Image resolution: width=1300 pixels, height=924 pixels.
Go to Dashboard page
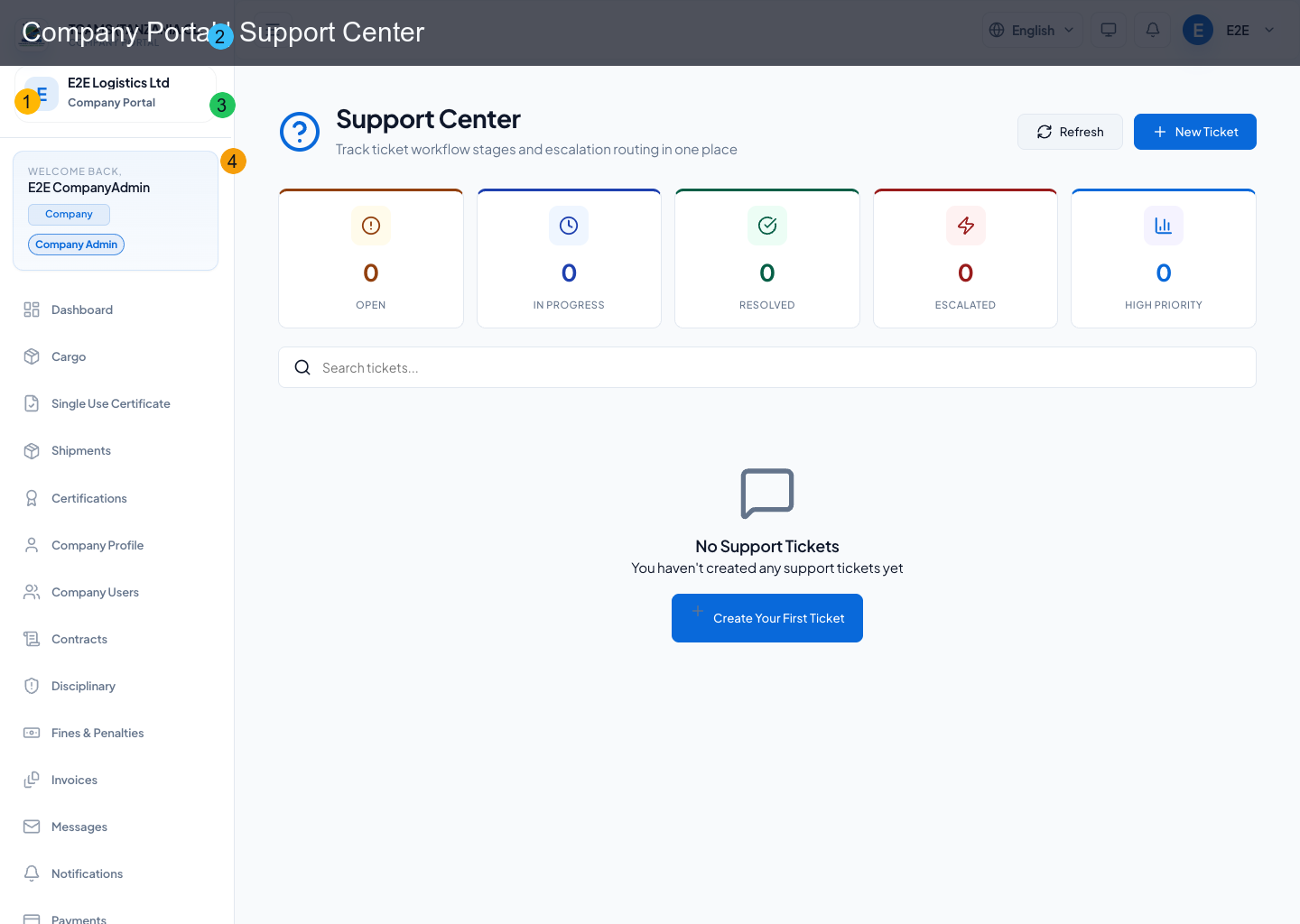point(117,310)
